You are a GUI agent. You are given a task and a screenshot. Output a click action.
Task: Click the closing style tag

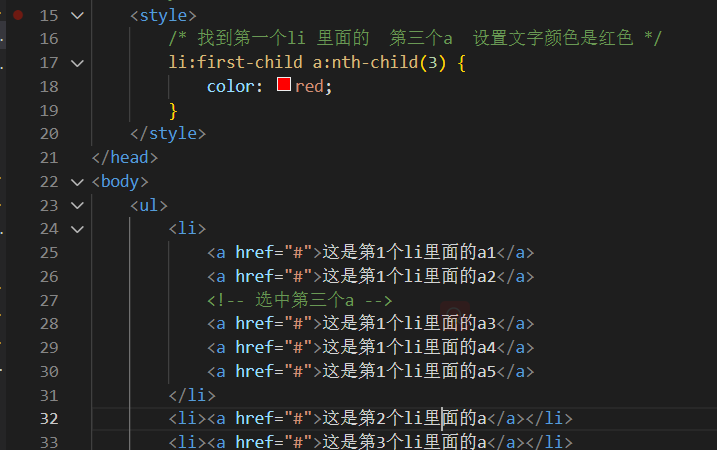point(168,134)
